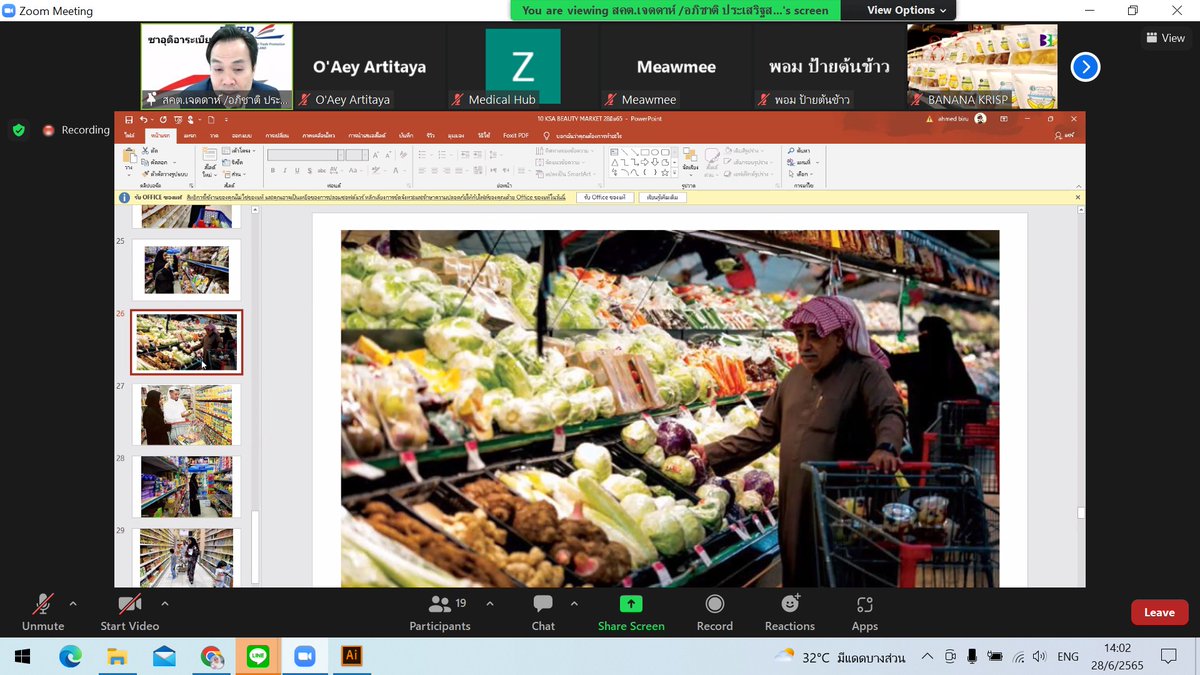Screen dimensions: 1200x675
Task: Open PowerPoint File tab
Action: coord(130,135)
